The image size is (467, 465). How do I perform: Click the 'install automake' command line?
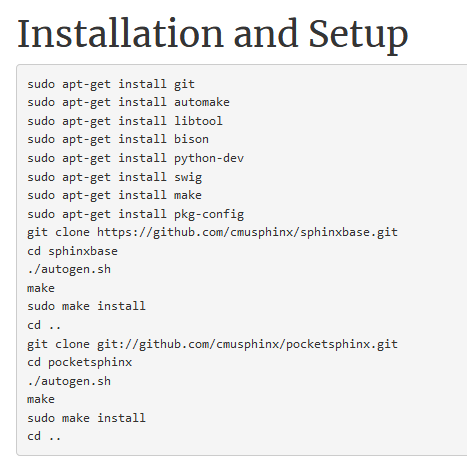[x=128, y=102]
